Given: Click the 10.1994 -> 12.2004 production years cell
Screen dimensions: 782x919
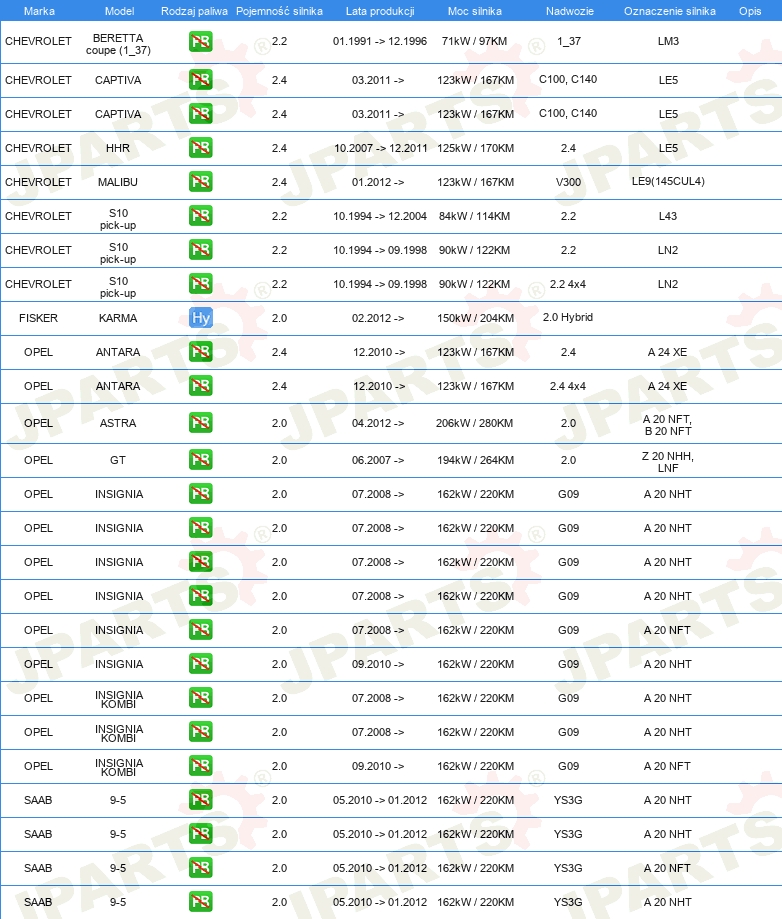Looking at the screenshot, I should coord(380,216).
